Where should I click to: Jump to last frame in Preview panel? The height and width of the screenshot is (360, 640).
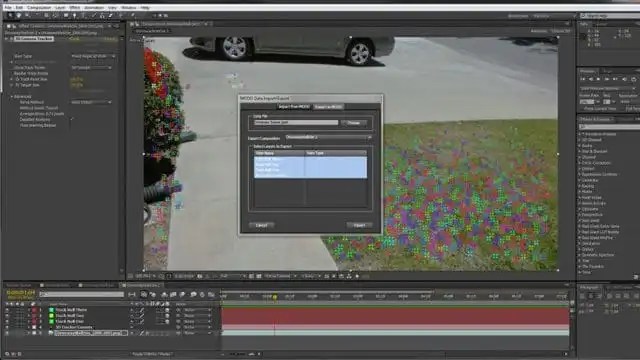[615, 79]
